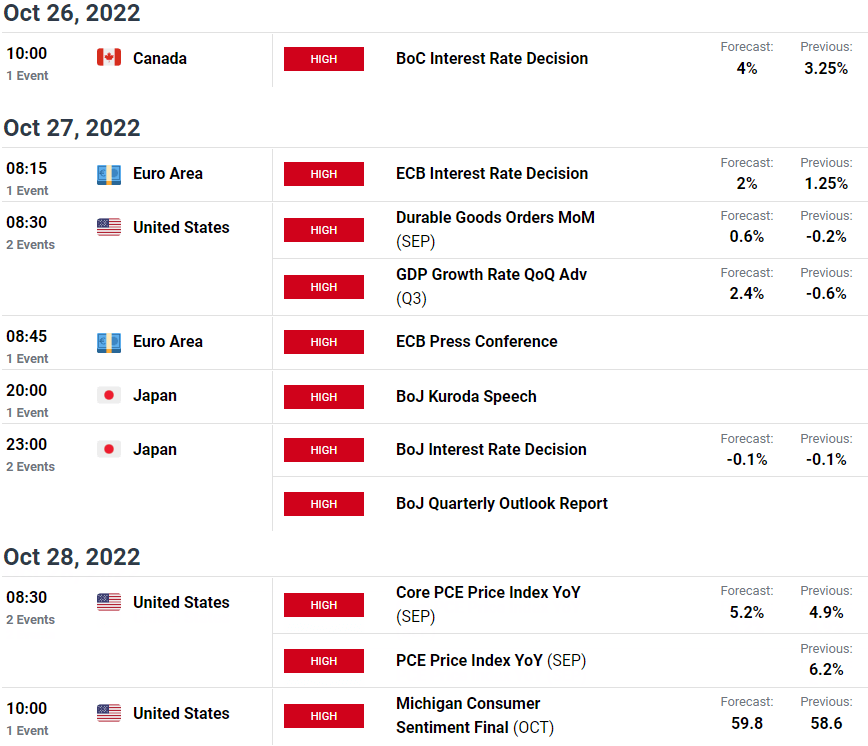Open BoJ Interest Rate Decision event

coord(491,449)
